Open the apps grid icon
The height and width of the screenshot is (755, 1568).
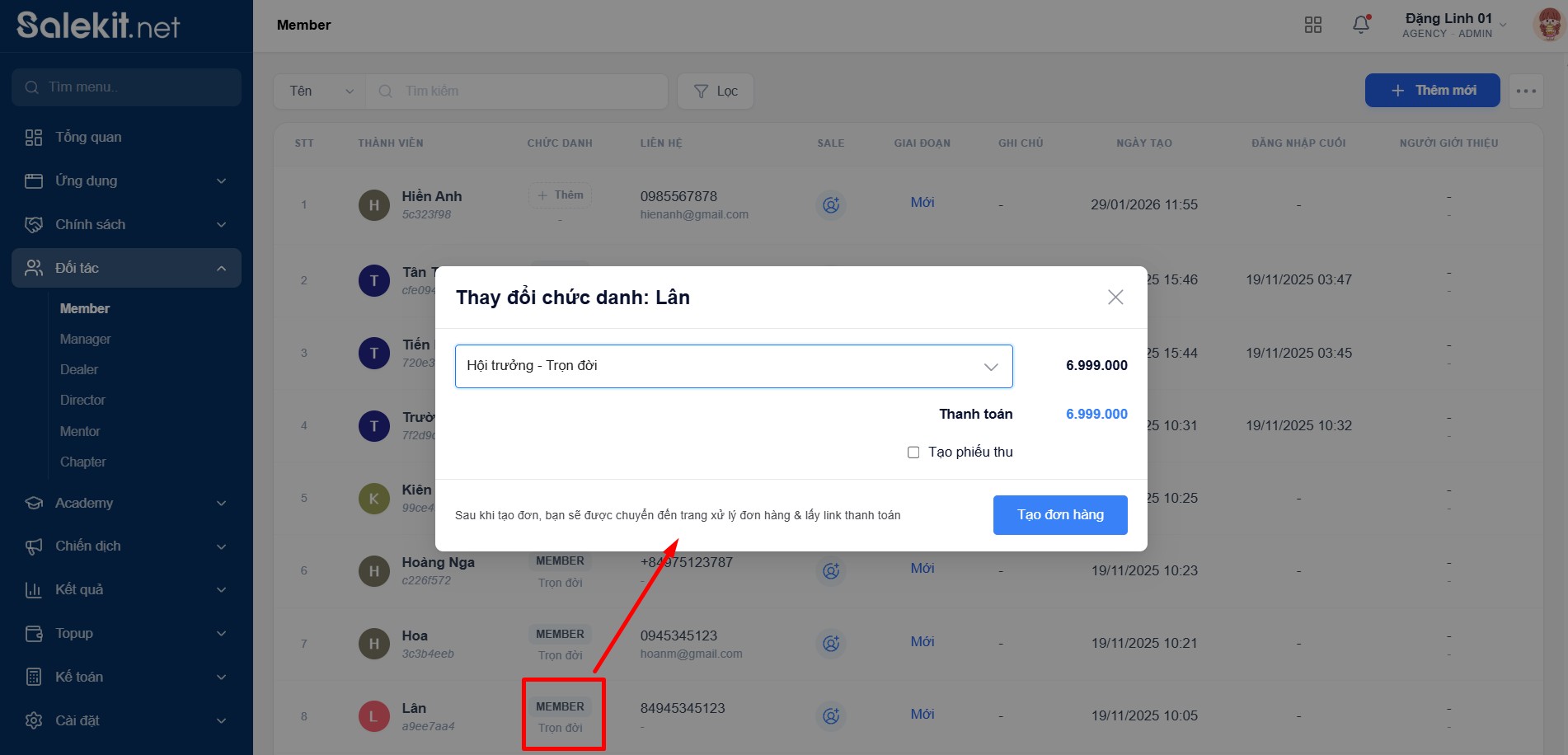[x=1313, y=25]
